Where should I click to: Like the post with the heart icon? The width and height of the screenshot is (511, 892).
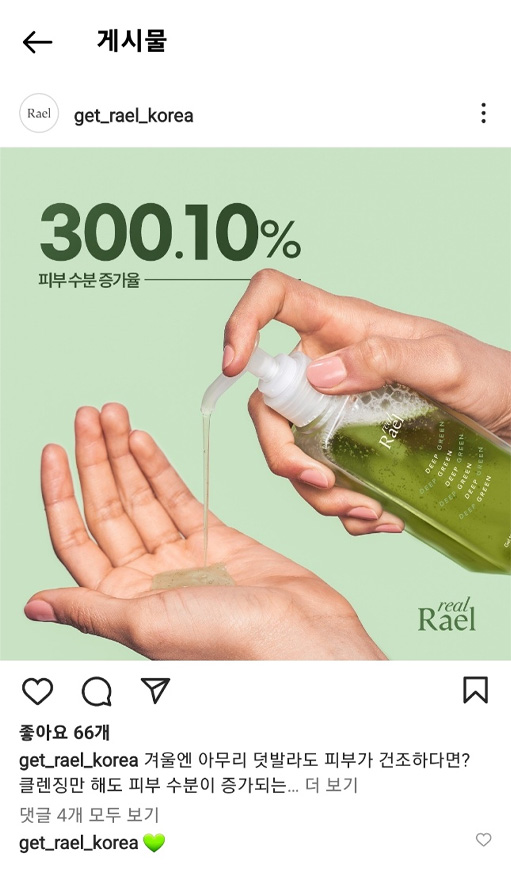tap(38, 692)
